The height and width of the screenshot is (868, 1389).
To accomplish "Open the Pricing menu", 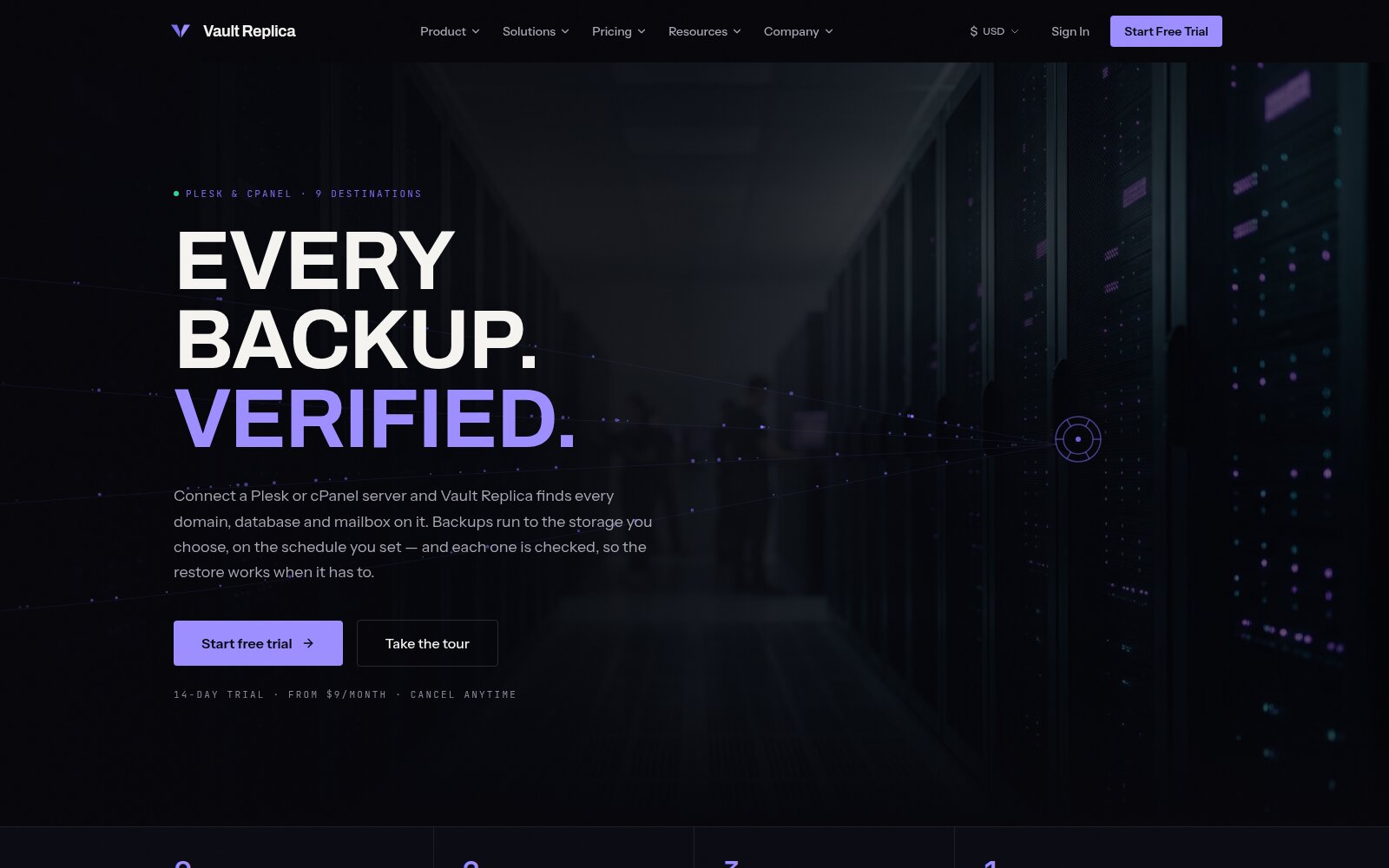I will point(619,31).
